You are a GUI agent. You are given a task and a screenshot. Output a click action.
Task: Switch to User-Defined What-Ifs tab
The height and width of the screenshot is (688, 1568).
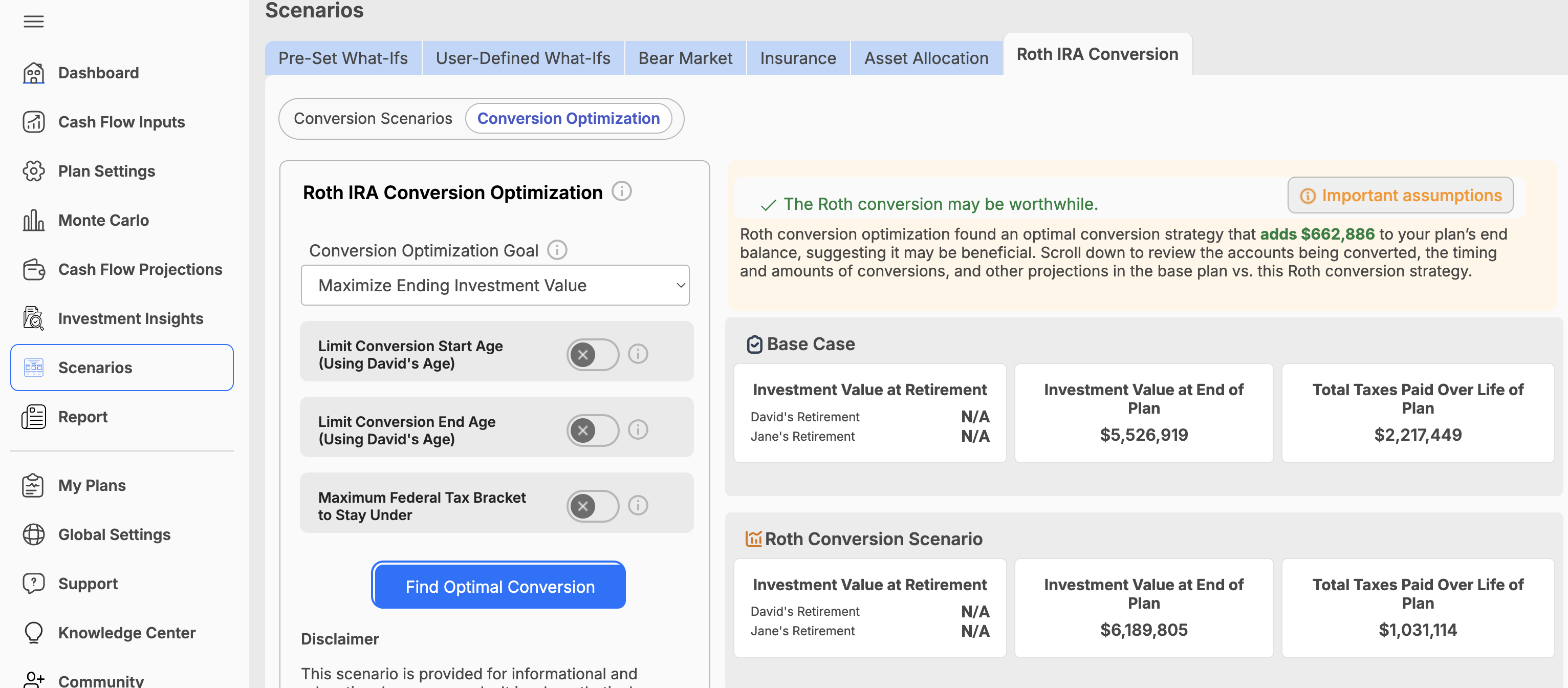(523, 58)
